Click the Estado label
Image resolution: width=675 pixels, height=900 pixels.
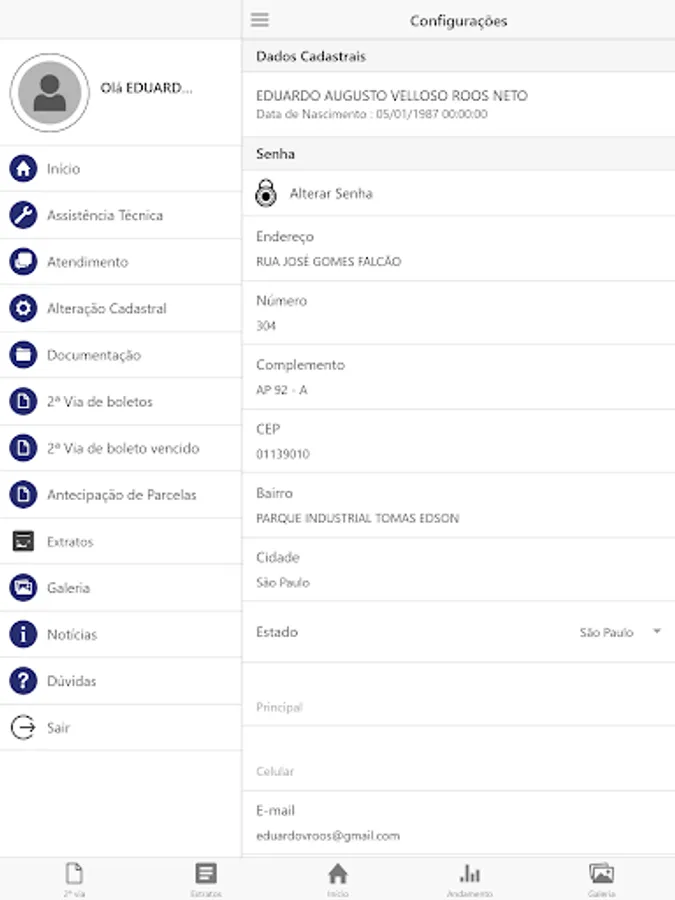click(277, 632)
